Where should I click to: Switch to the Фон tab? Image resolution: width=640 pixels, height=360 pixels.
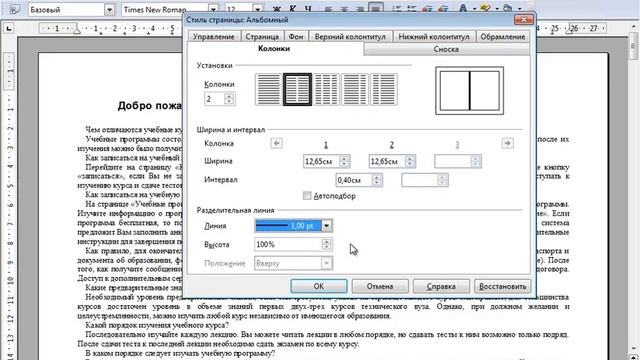tap(296, 36)
